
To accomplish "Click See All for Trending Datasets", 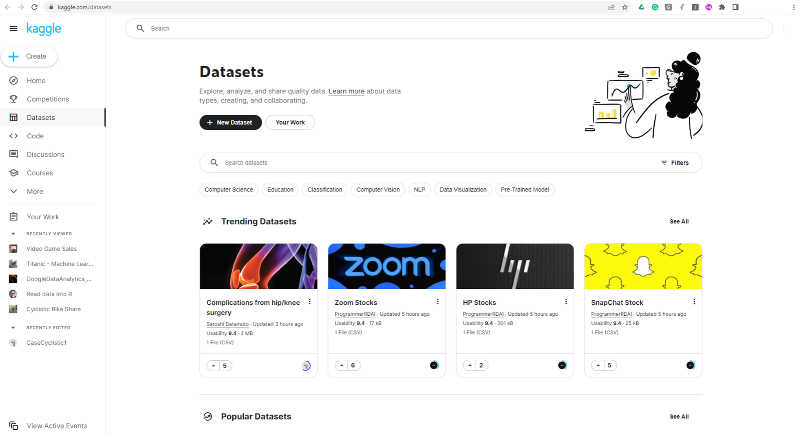I will click(679, 221).
